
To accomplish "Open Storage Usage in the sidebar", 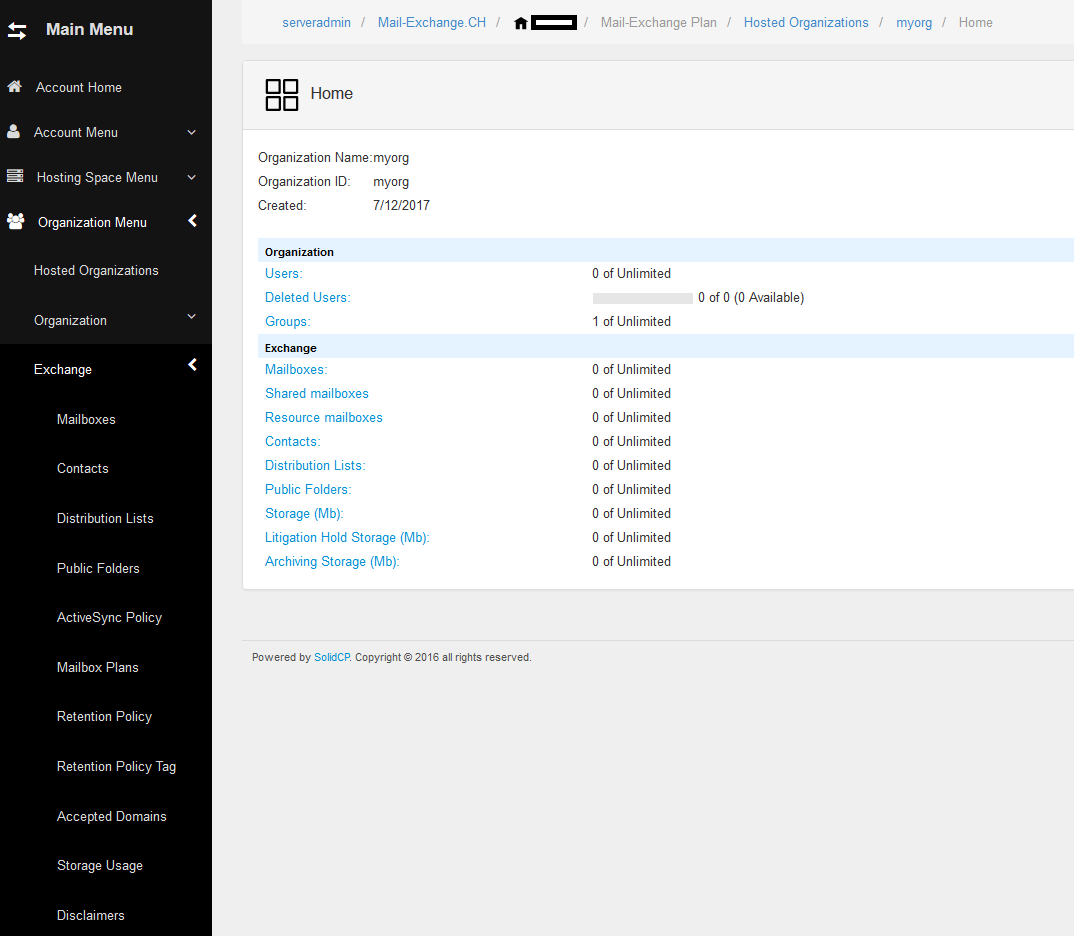I will 100,866.
